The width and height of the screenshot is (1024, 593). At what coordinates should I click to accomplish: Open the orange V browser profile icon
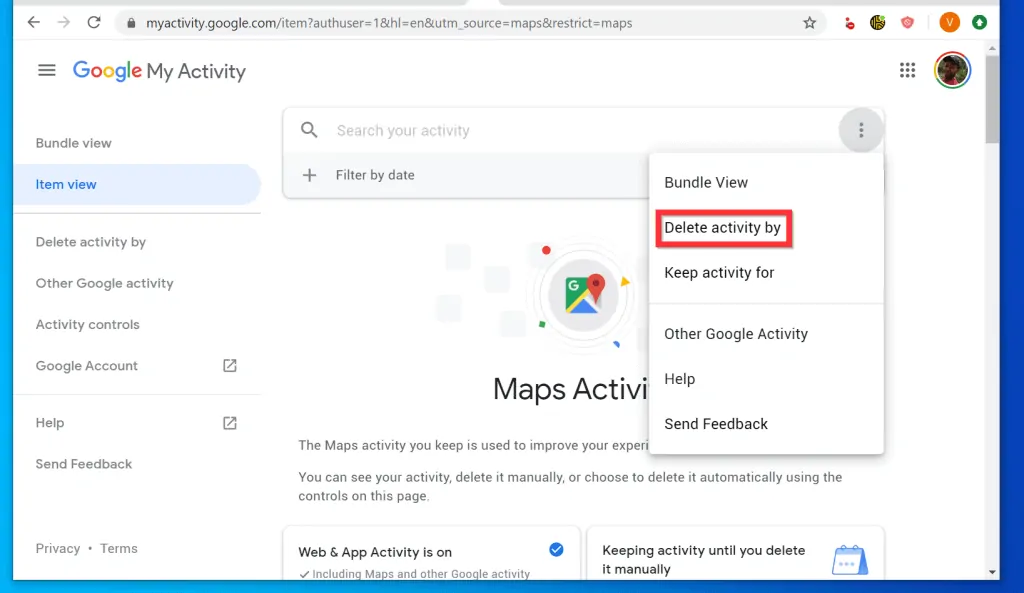click(950, 23)
